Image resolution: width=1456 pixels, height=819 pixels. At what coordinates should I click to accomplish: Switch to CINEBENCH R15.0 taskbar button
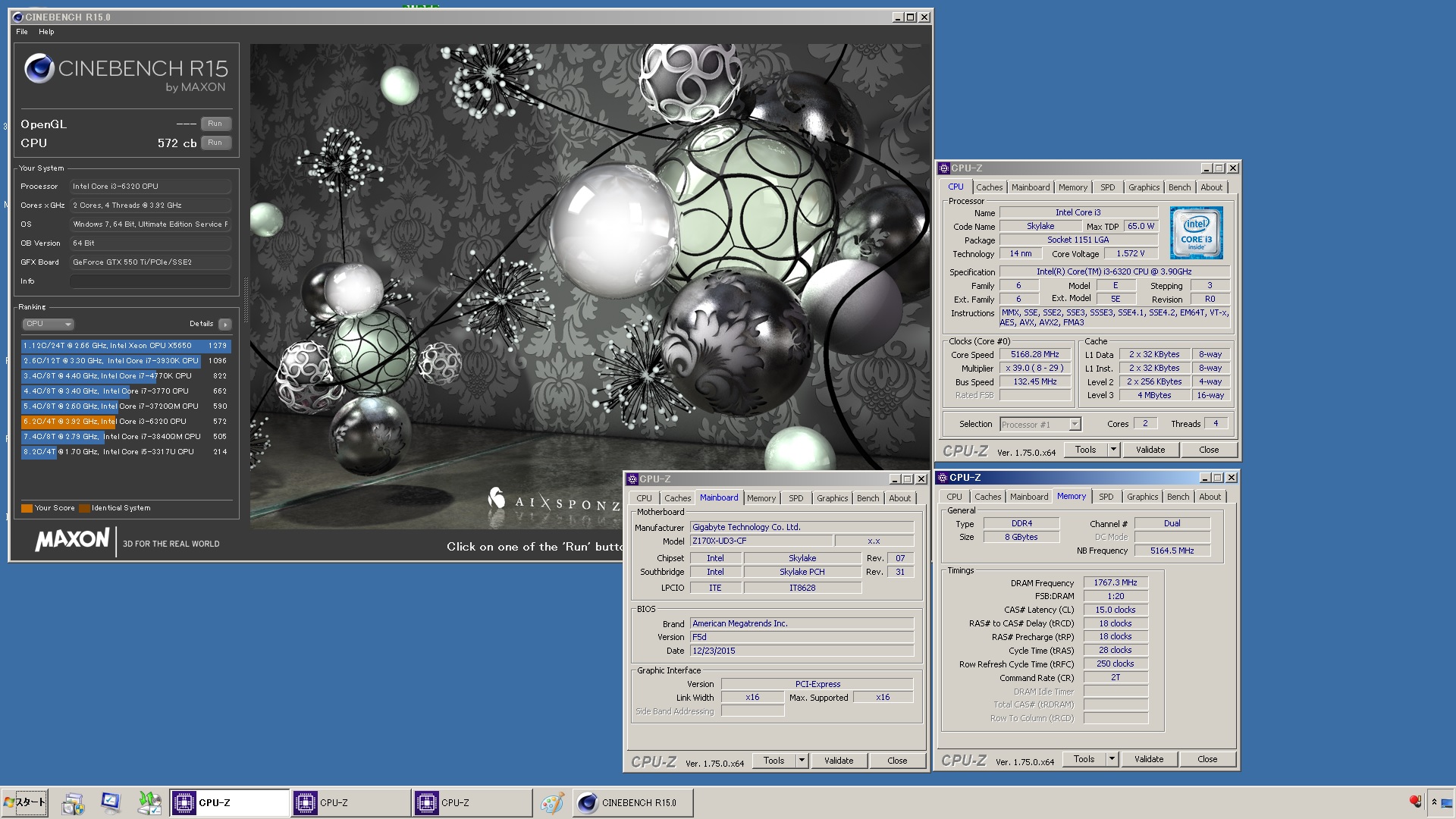632,802
